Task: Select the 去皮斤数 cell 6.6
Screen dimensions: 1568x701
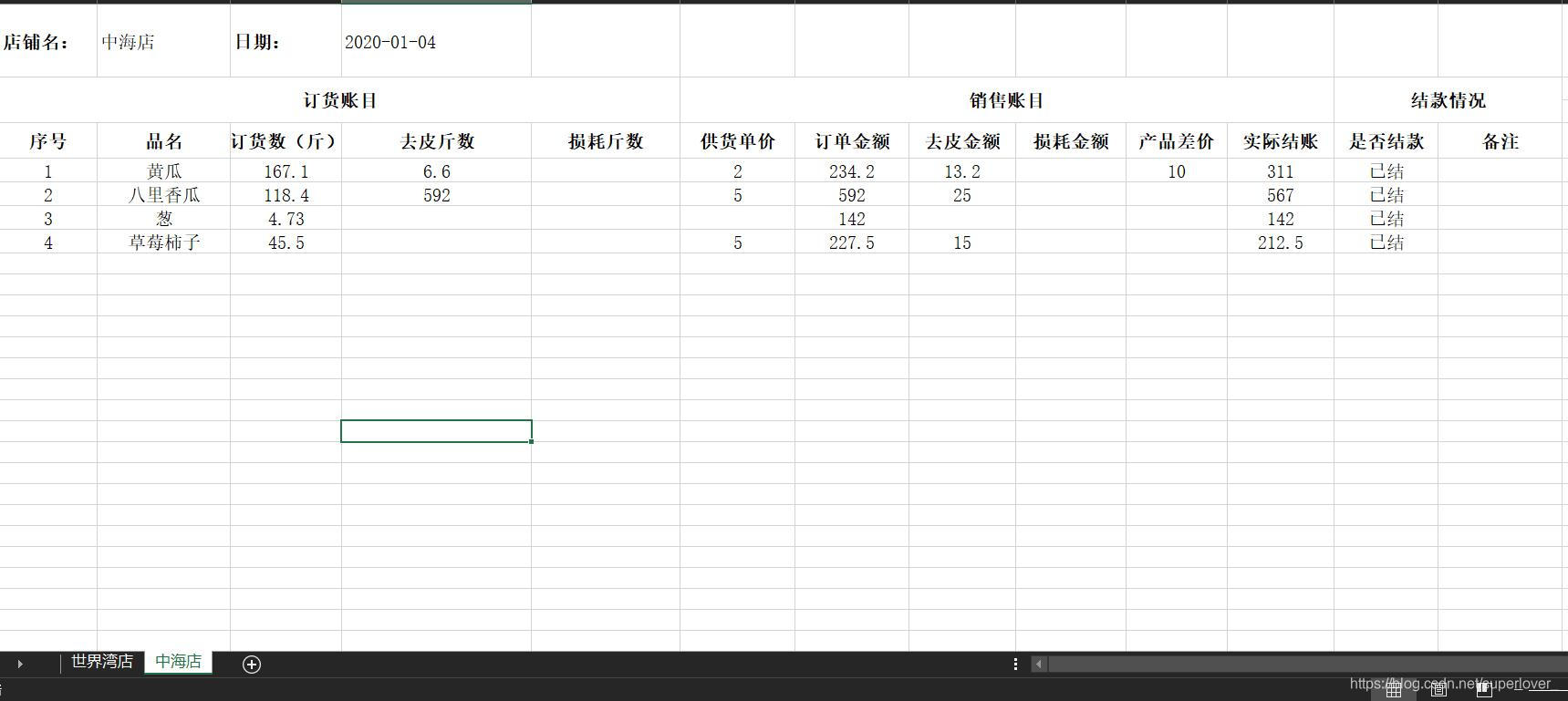Action: (x=436, y=171)
